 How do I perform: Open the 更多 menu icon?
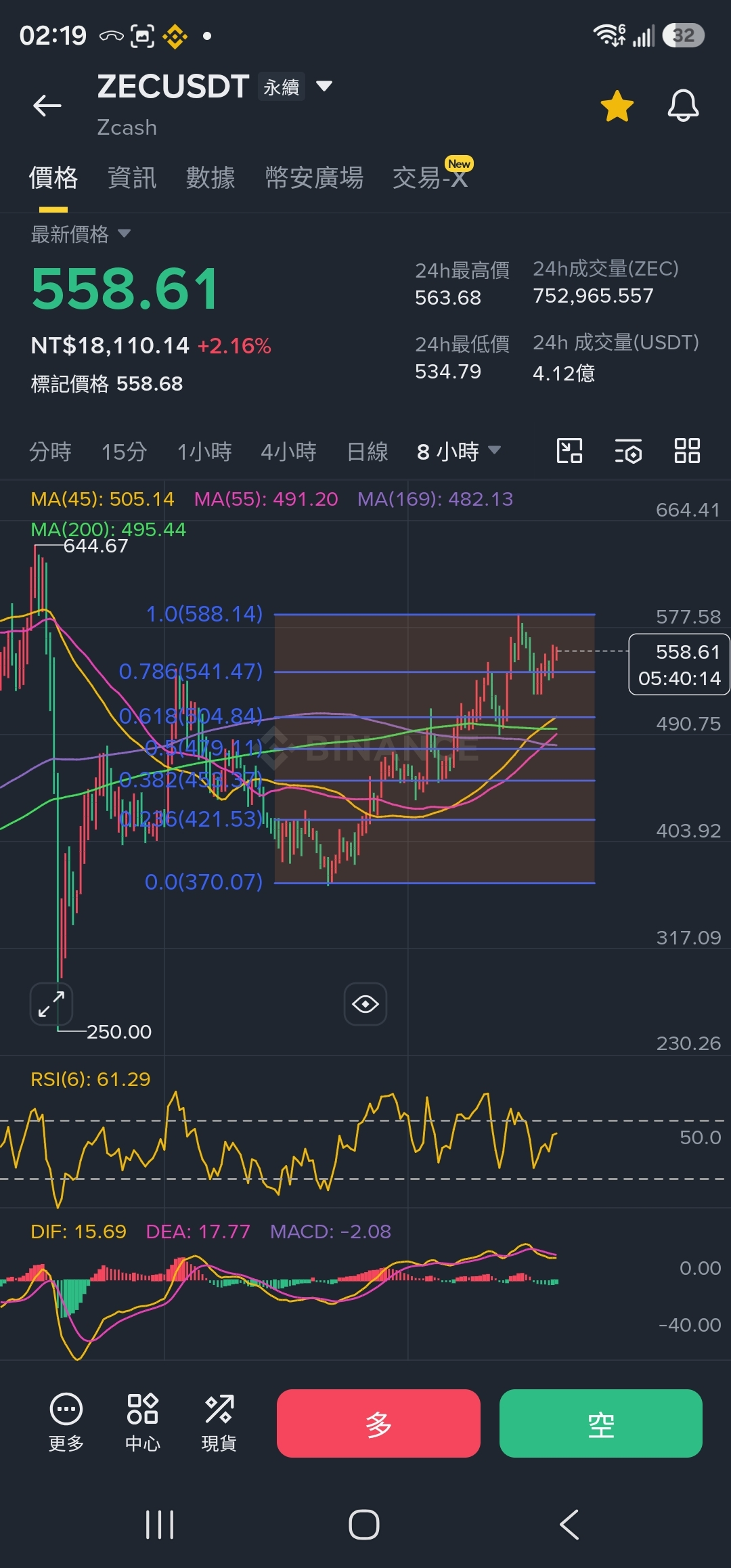[x=66, y=1422]
